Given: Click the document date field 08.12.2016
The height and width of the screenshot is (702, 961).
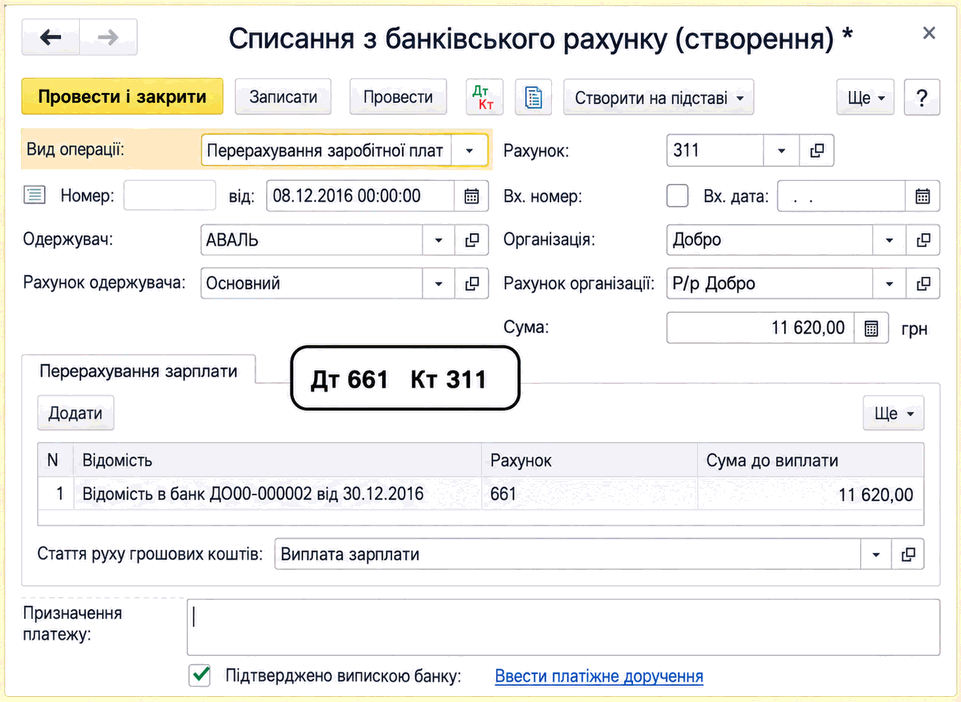Looking at the screenshot, I should [360, 196].
